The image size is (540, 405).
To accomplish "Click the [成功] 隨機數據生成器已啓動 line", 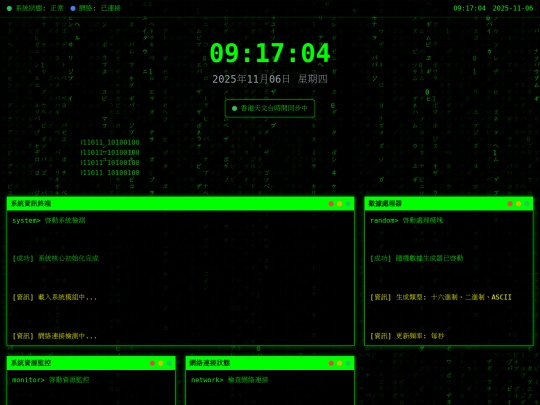I will pyautogui.click(x=417, y=258).
